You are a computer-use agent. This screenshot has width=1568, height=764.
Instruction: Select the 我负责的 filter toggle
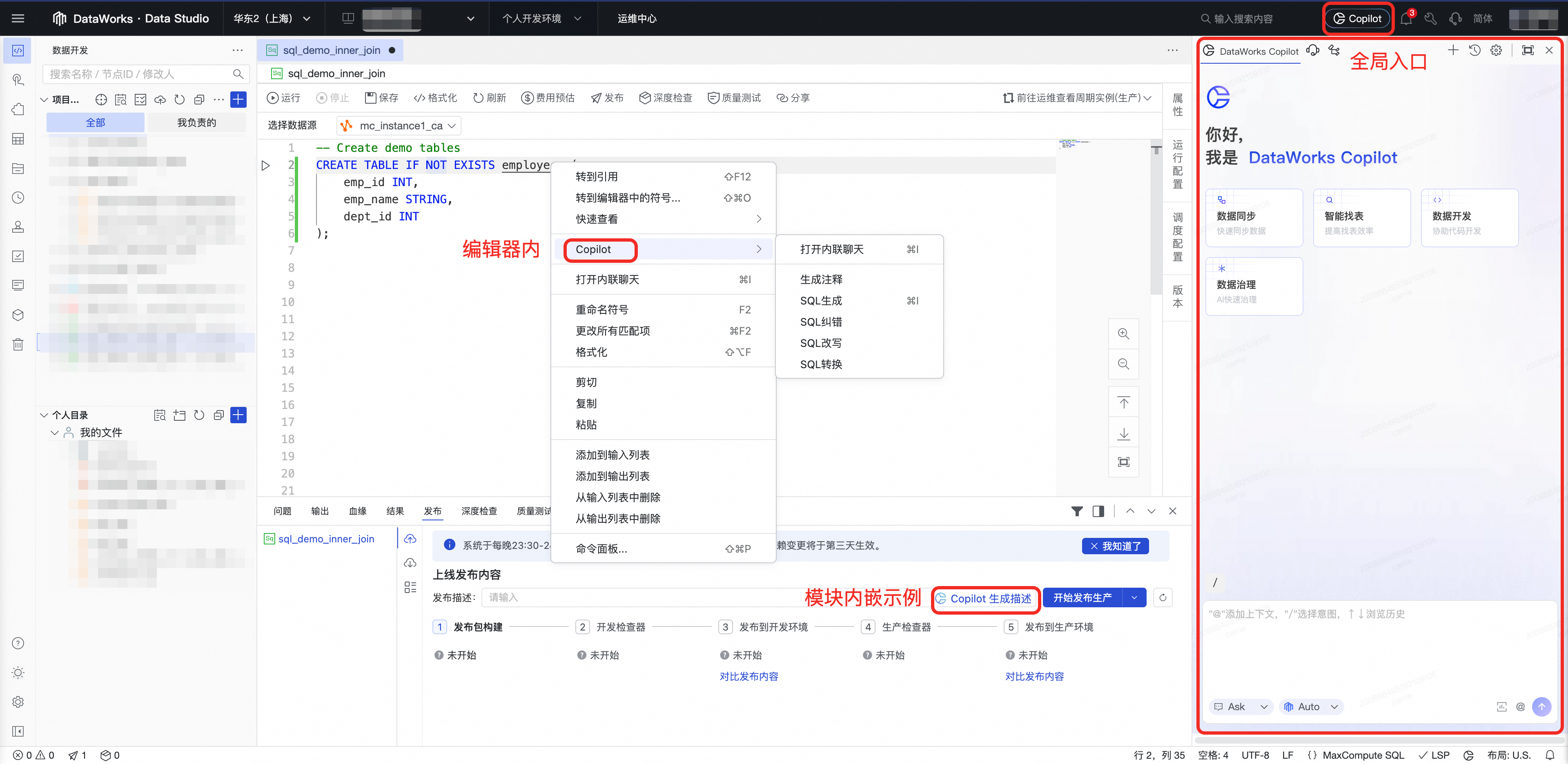pos(196,123)
